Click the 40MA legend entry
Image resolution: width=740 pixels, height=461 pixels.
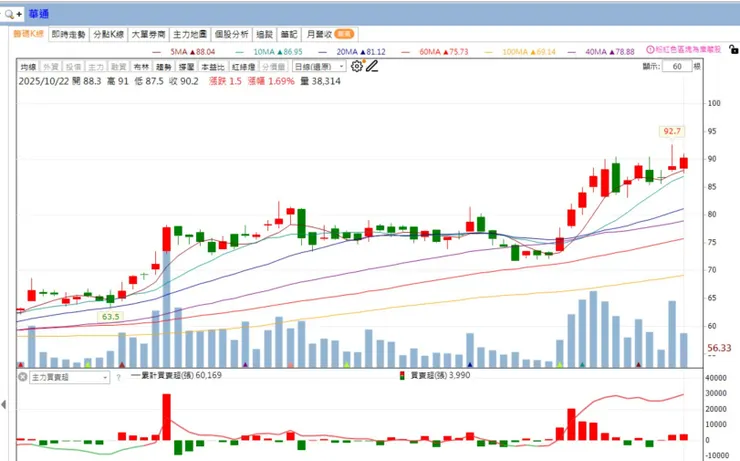pos(601,51)
